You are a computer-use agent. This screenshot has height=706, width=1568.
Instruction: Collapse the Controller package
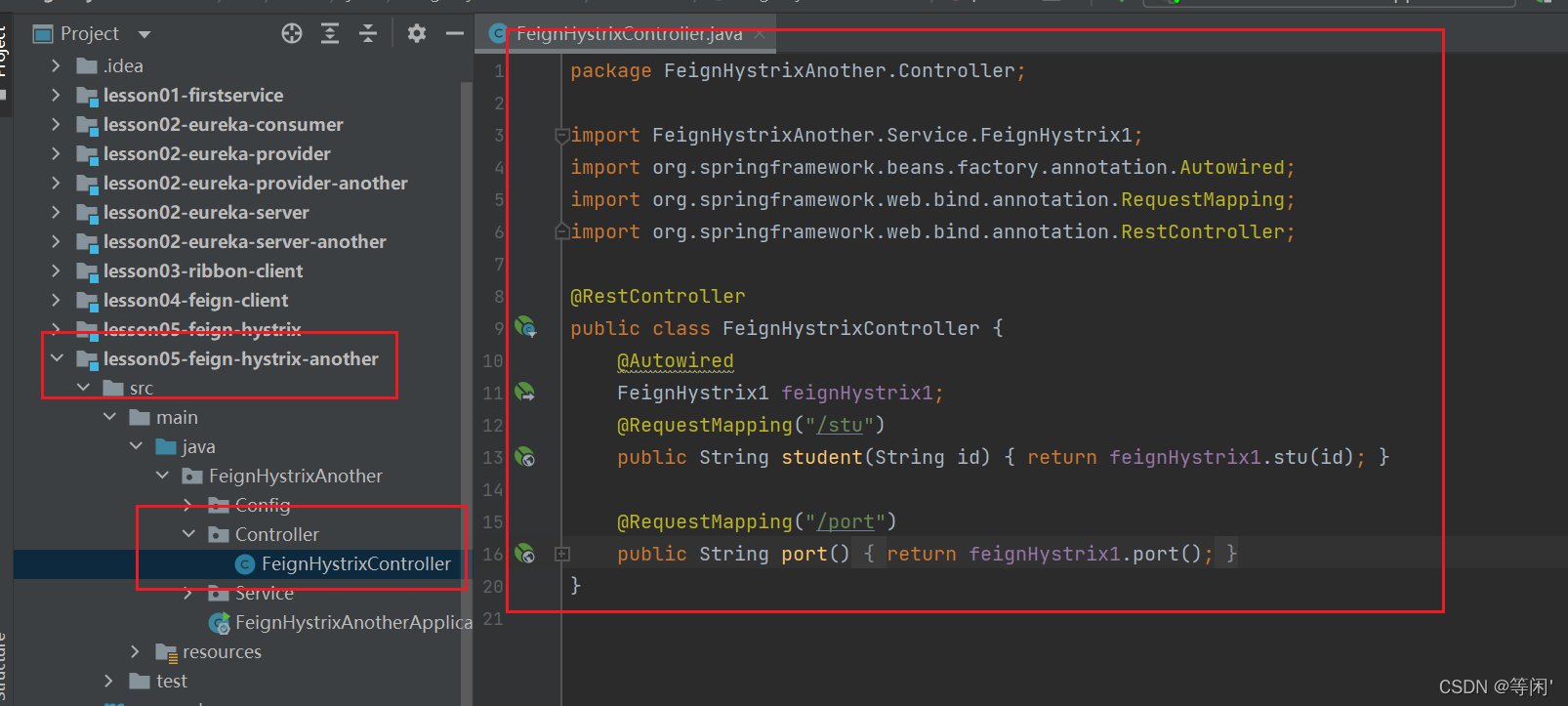click(188, 534)
